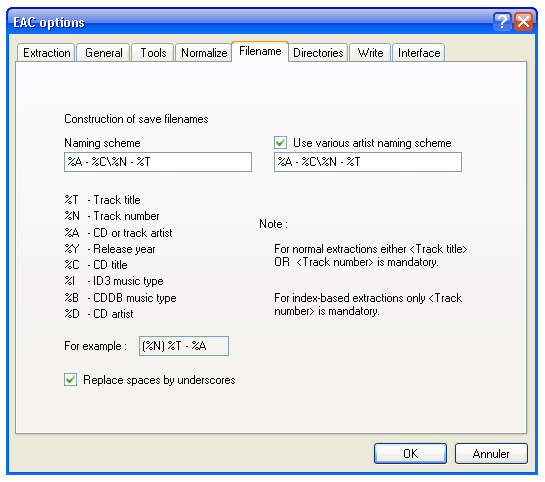The height and width of the screenshot is (482, 545).
Task: Click the normal extractions note text
Action: click(371, 255)
